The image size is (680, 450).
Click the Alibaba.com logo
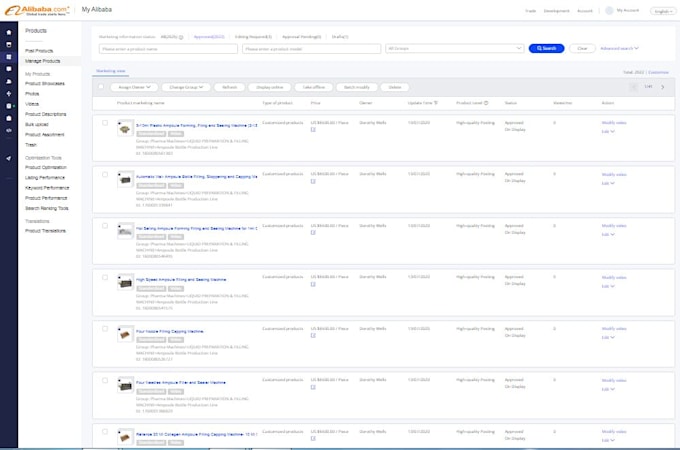[37, 10]
